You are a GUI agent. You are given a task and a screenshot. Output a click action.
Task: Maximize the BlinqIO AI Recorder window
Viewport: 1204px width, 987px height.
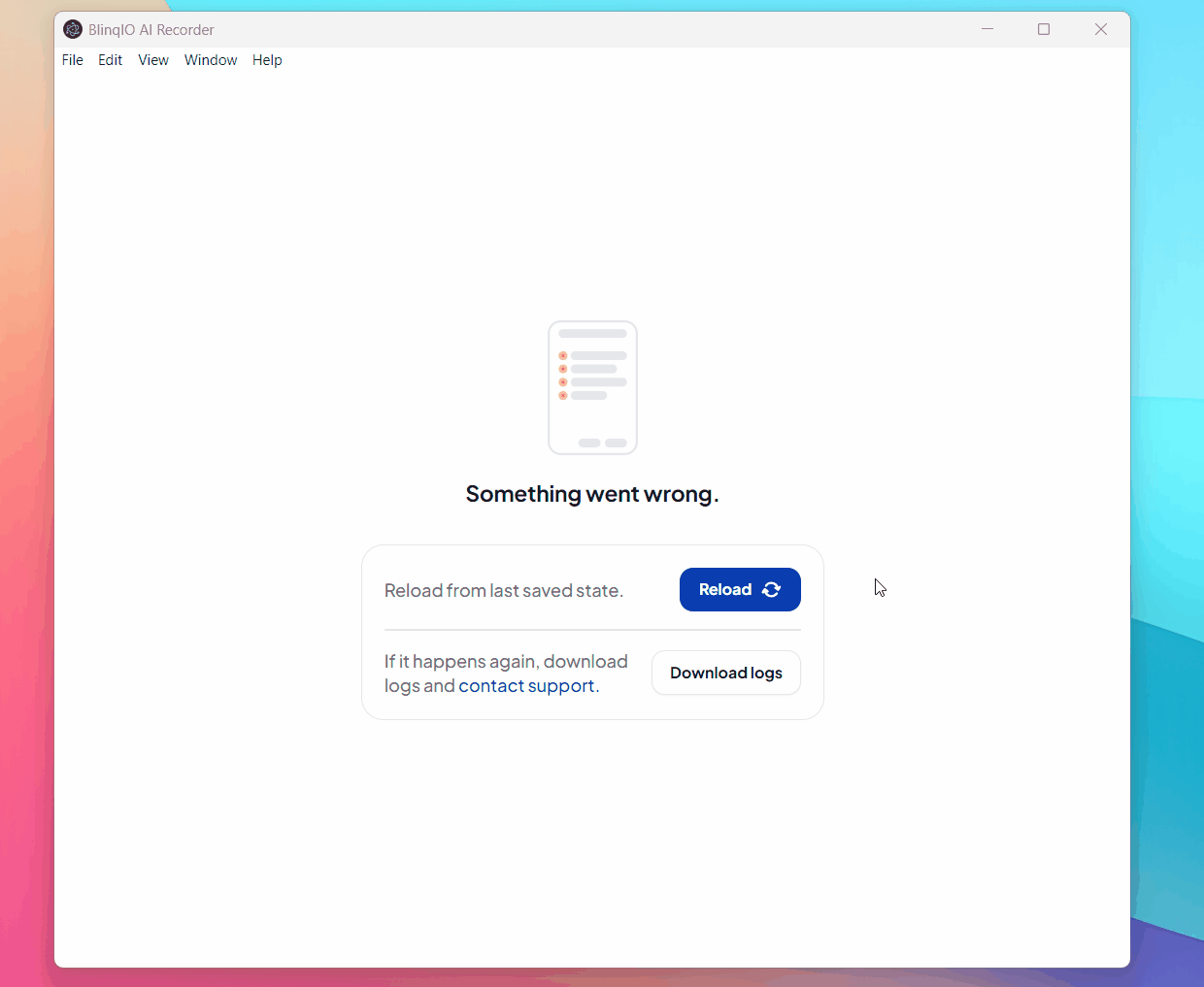[x=1044, y=29]
